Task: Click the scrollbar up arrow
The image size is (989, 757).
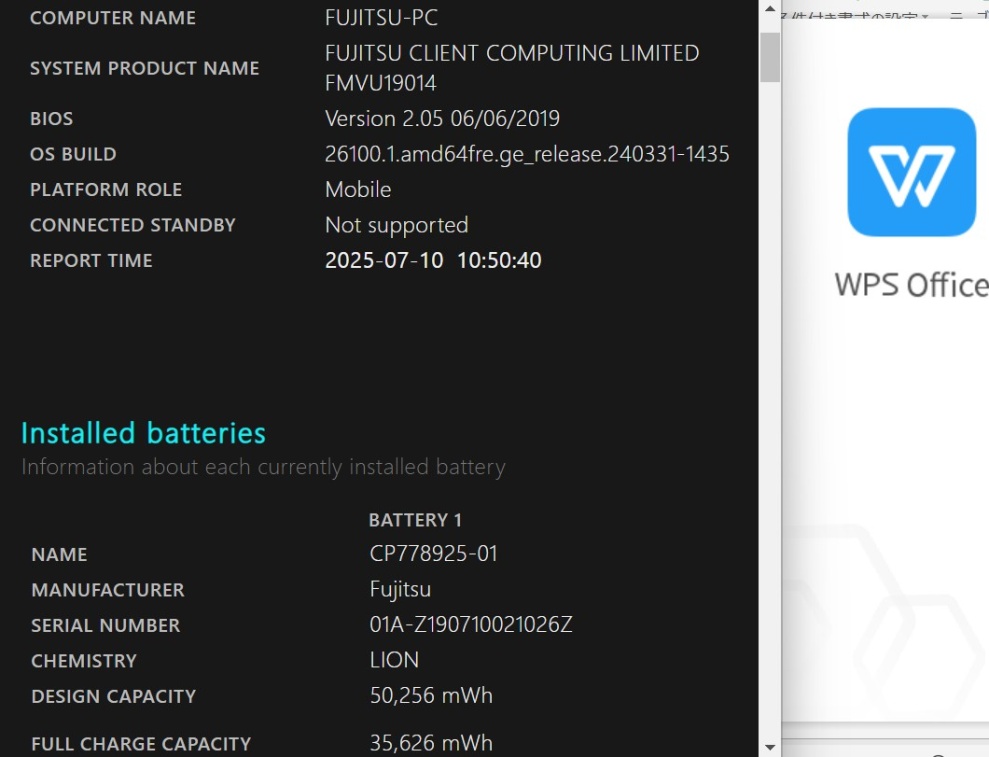Action: tap(770, 9)
